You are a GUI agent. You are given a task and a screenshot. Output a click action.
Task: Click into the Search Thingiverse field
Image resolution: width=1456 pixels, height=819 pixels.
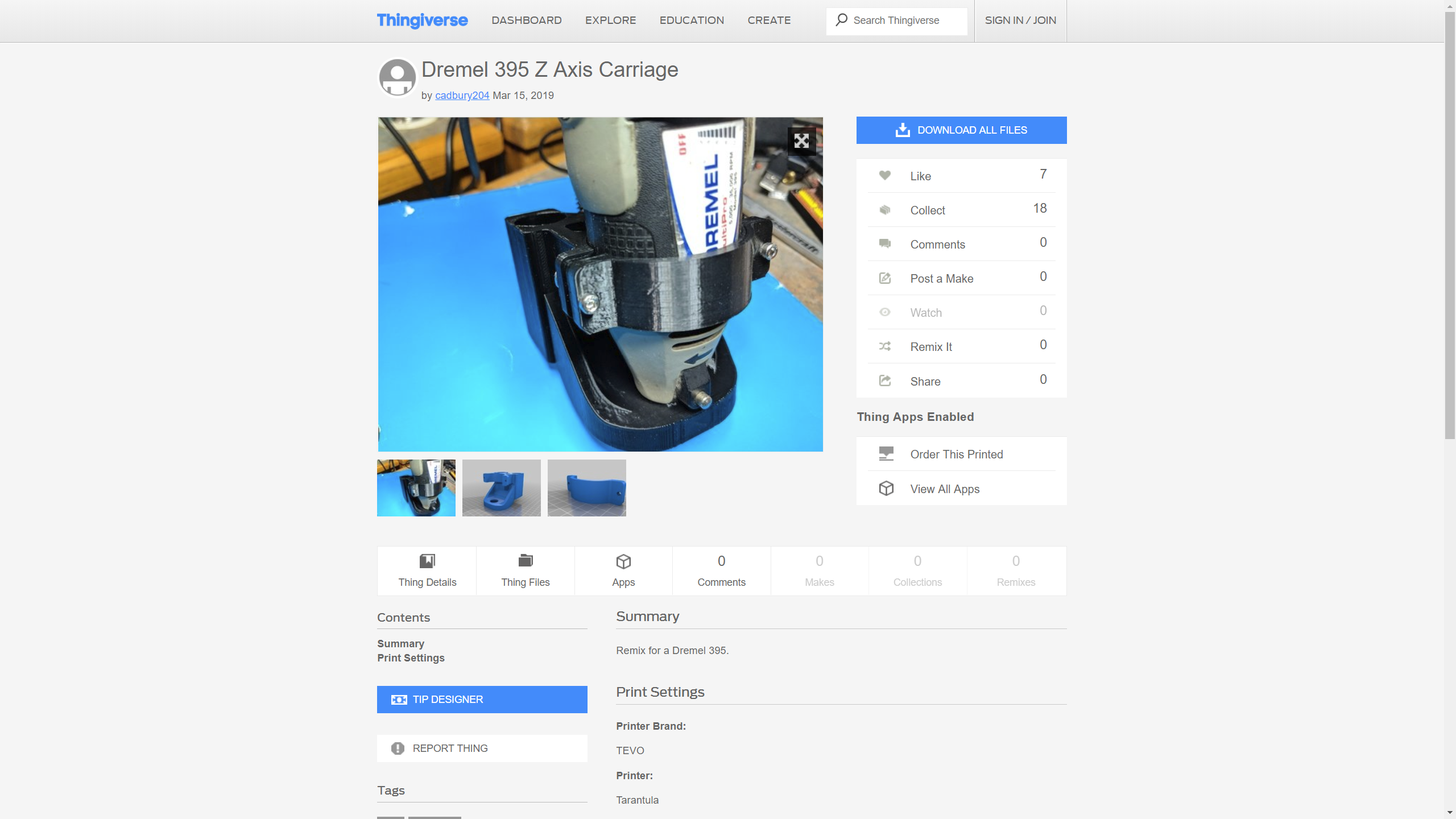[904, 21]
